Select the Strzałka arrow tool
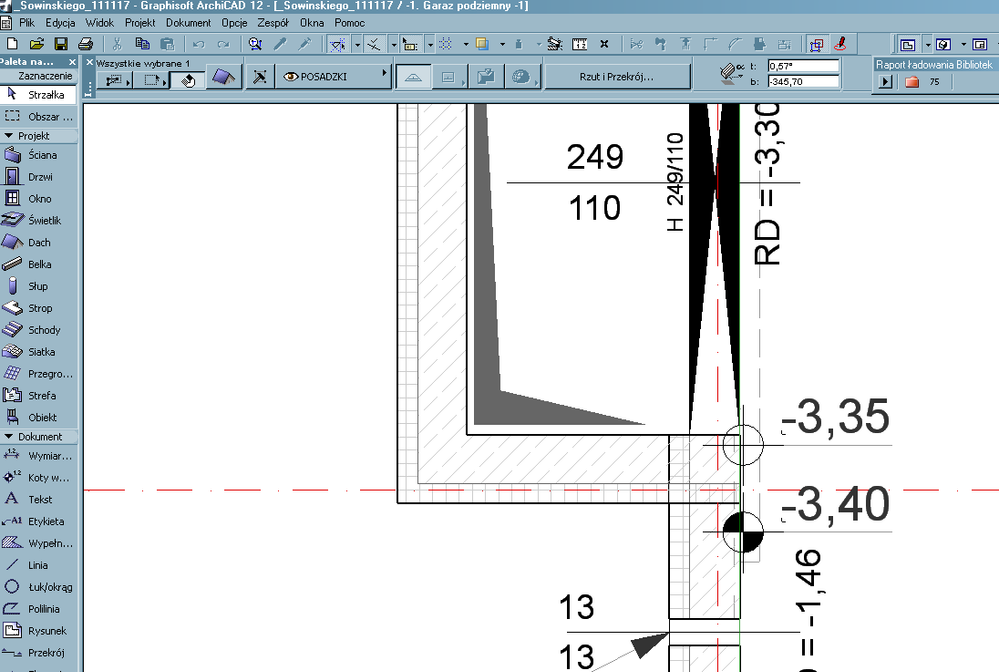Image resolution: width=999 pixels, height=672 pixels. [x=38, y=94]
